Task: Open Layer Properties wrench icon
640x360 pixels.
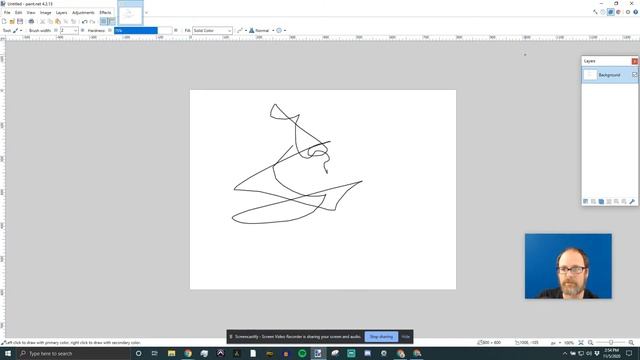Action: pos(632,202)
